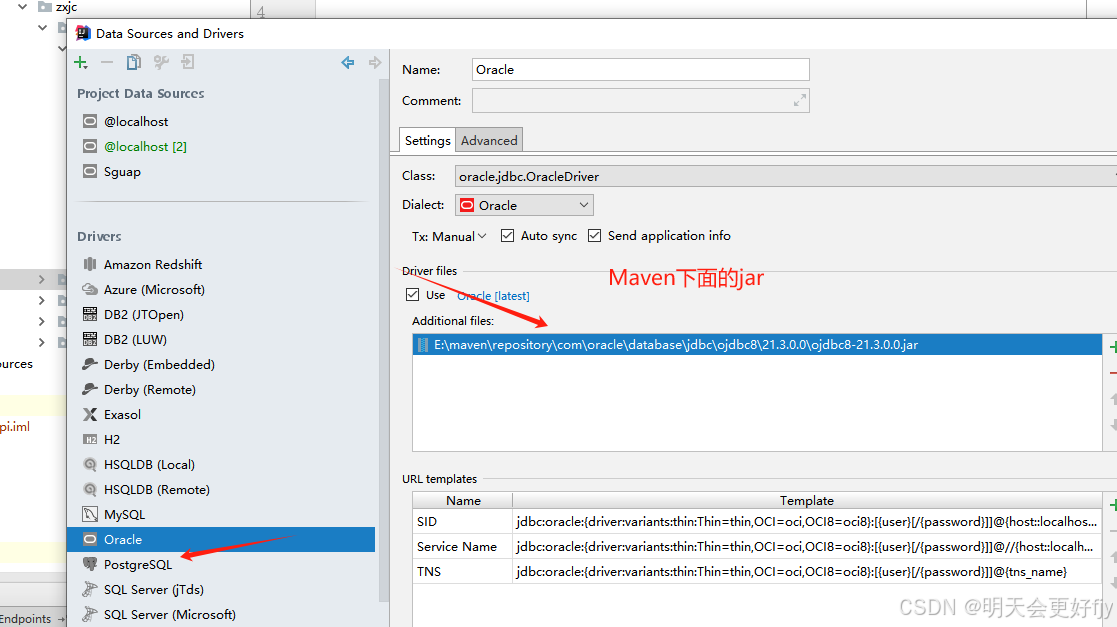Switch to the Settings tab
Viewport: 1117px width, 627px height.
427,140
